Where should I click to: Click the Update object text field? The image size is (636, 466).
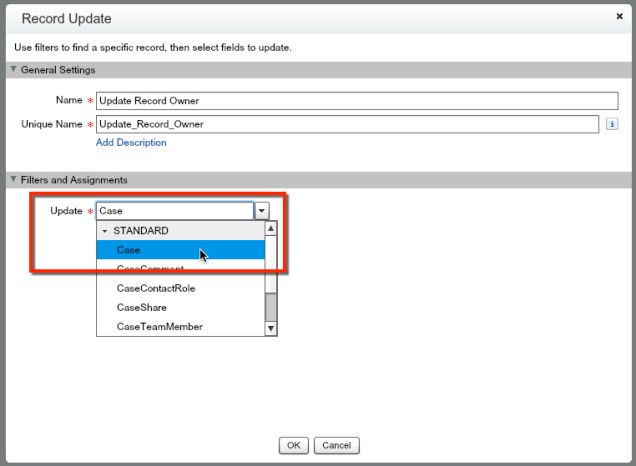[174, 211]
